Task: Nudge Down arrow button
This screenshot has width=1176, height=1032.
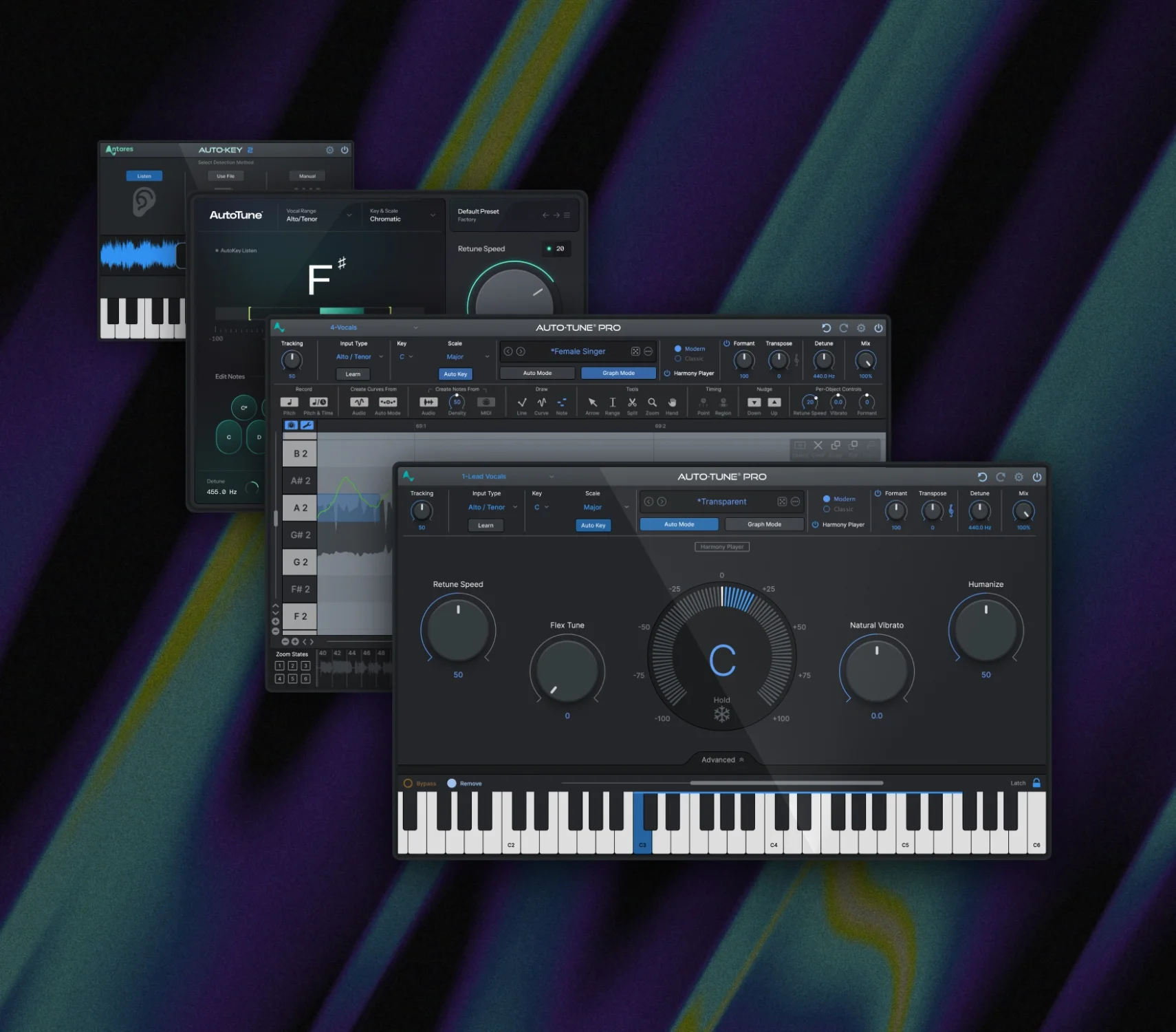Action: click(754, 402)
